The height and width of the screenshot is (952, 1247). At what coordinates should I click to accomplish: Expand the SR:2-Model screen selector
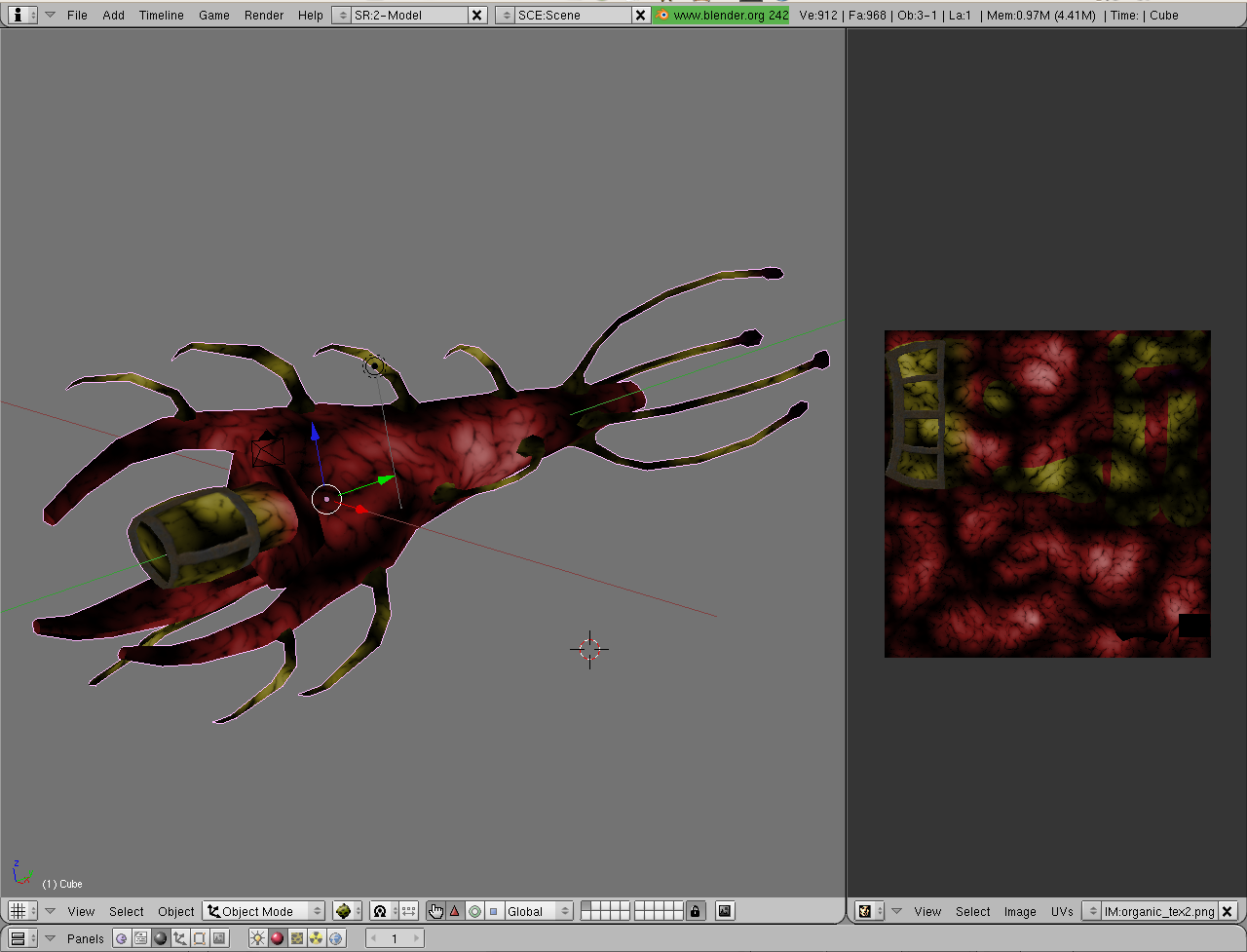342,15
